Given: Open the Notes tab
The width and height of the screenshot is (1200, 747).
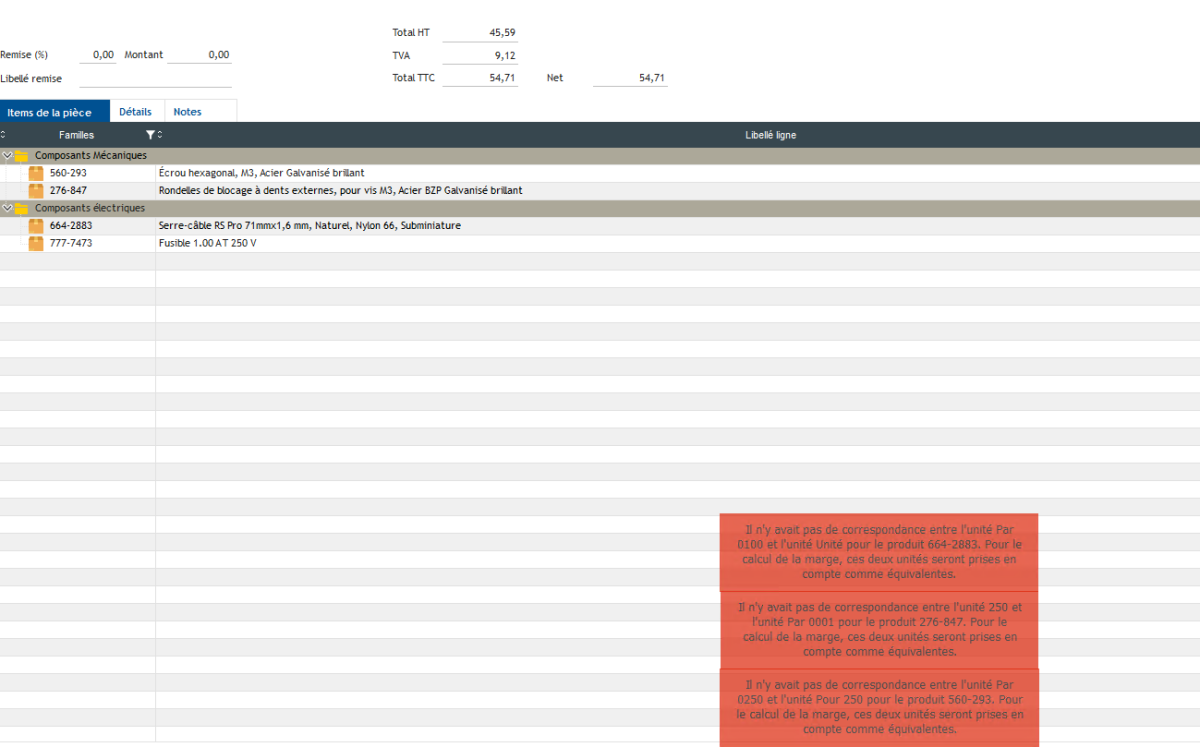Looking at the screenshot, I should coord(187,112).
